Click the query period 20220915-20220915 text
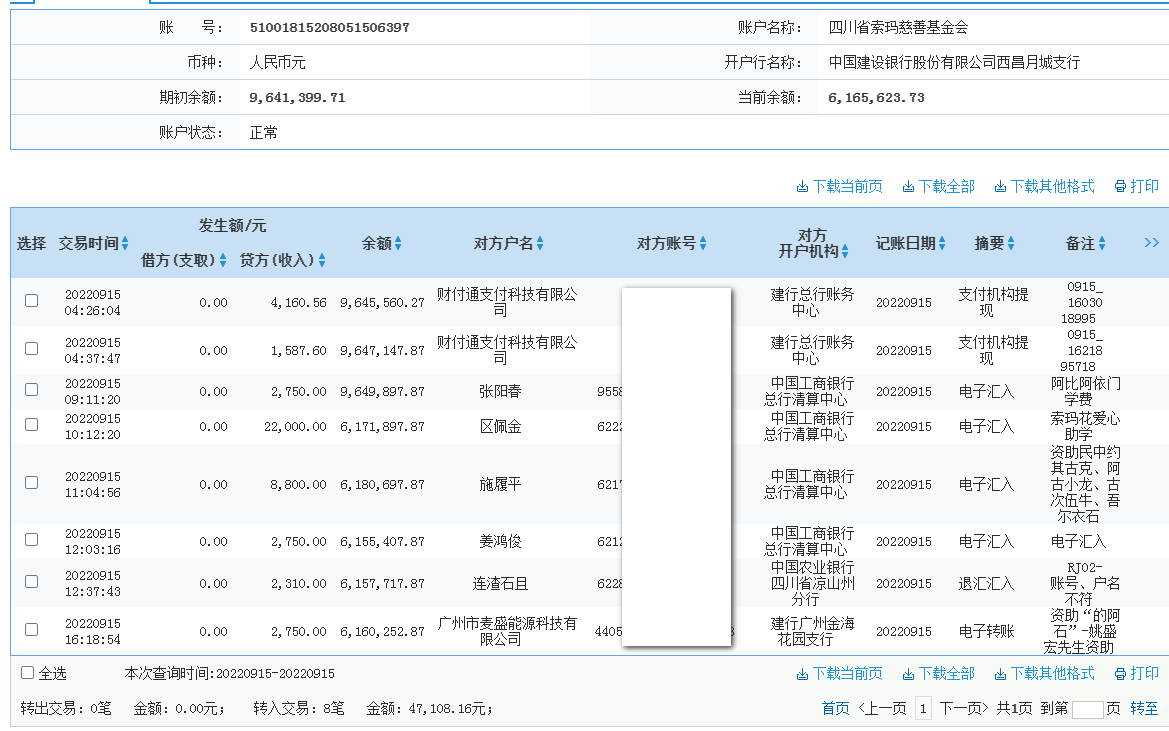The image size is (1169, 731). pyautogui.click(x=275, y=674)
